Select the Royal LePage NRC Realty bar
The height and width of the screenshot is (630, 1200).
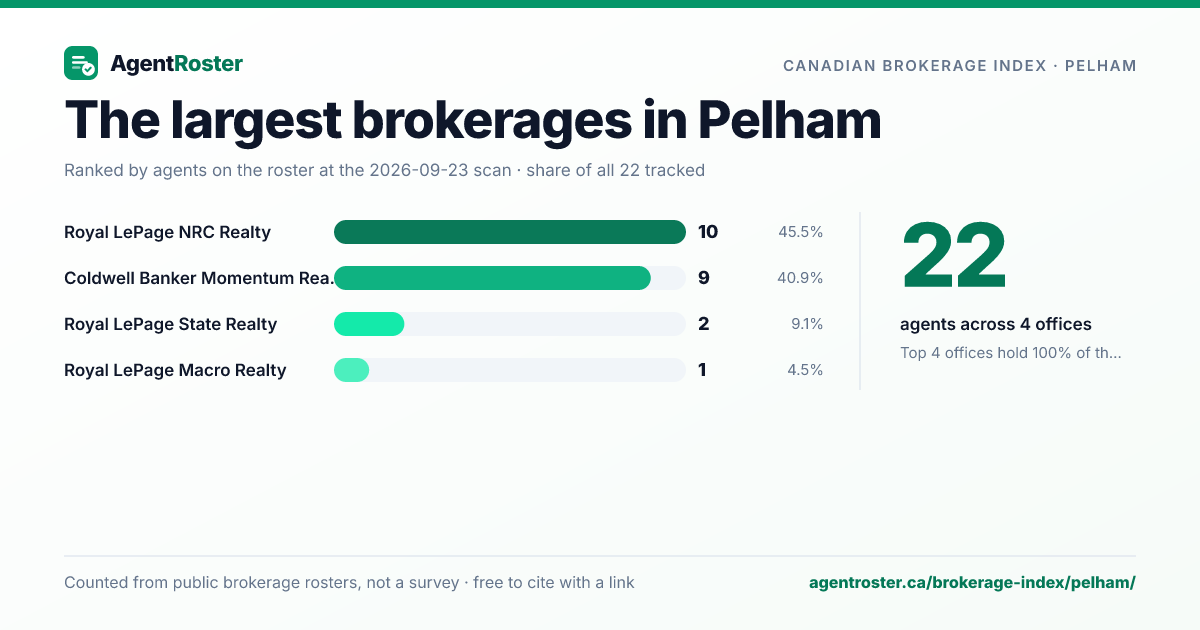[x=510, y=232]
